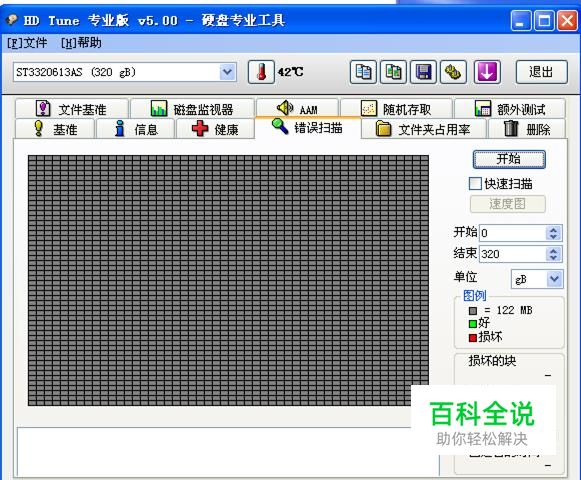This screenshot has width=581, height=480.
Task: Click the gray 122 MB legend swatch
Action: [x=473, y=311]
